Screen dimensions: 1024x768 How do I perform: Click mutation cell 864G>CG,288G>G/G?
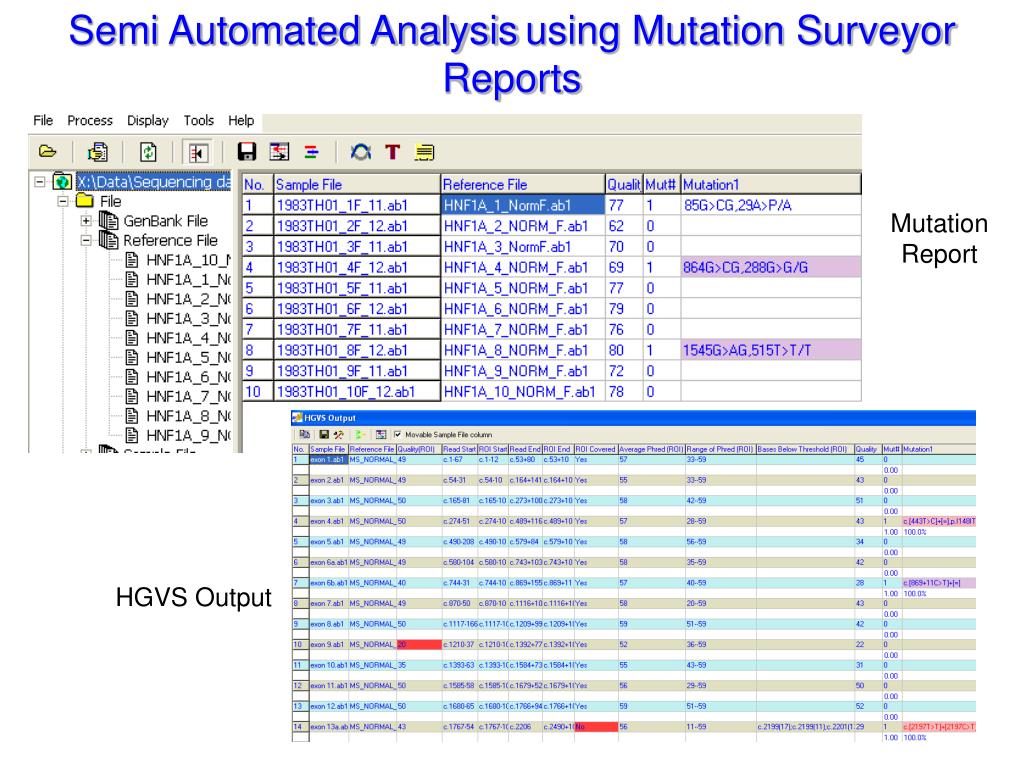point(771,267)
